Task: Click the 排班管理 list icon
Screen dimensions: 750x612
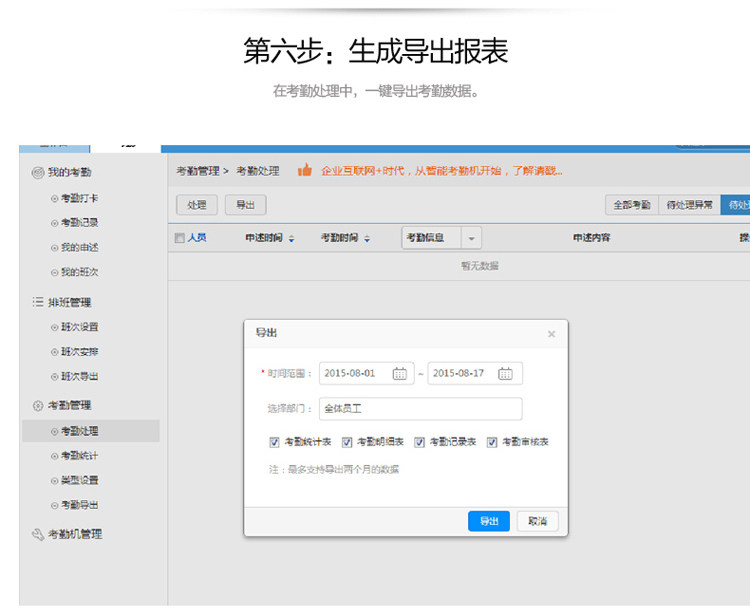Action: click(x=38, y=302)
